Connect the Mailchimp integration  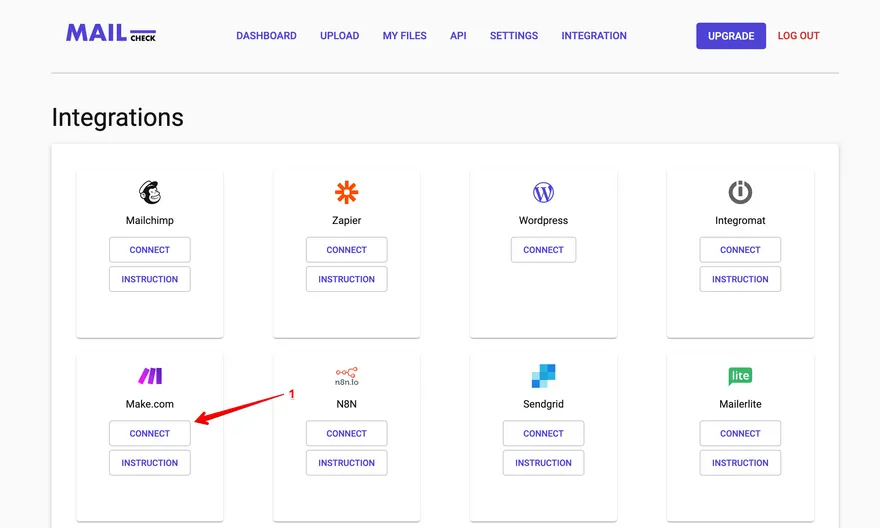click(150, 250)
